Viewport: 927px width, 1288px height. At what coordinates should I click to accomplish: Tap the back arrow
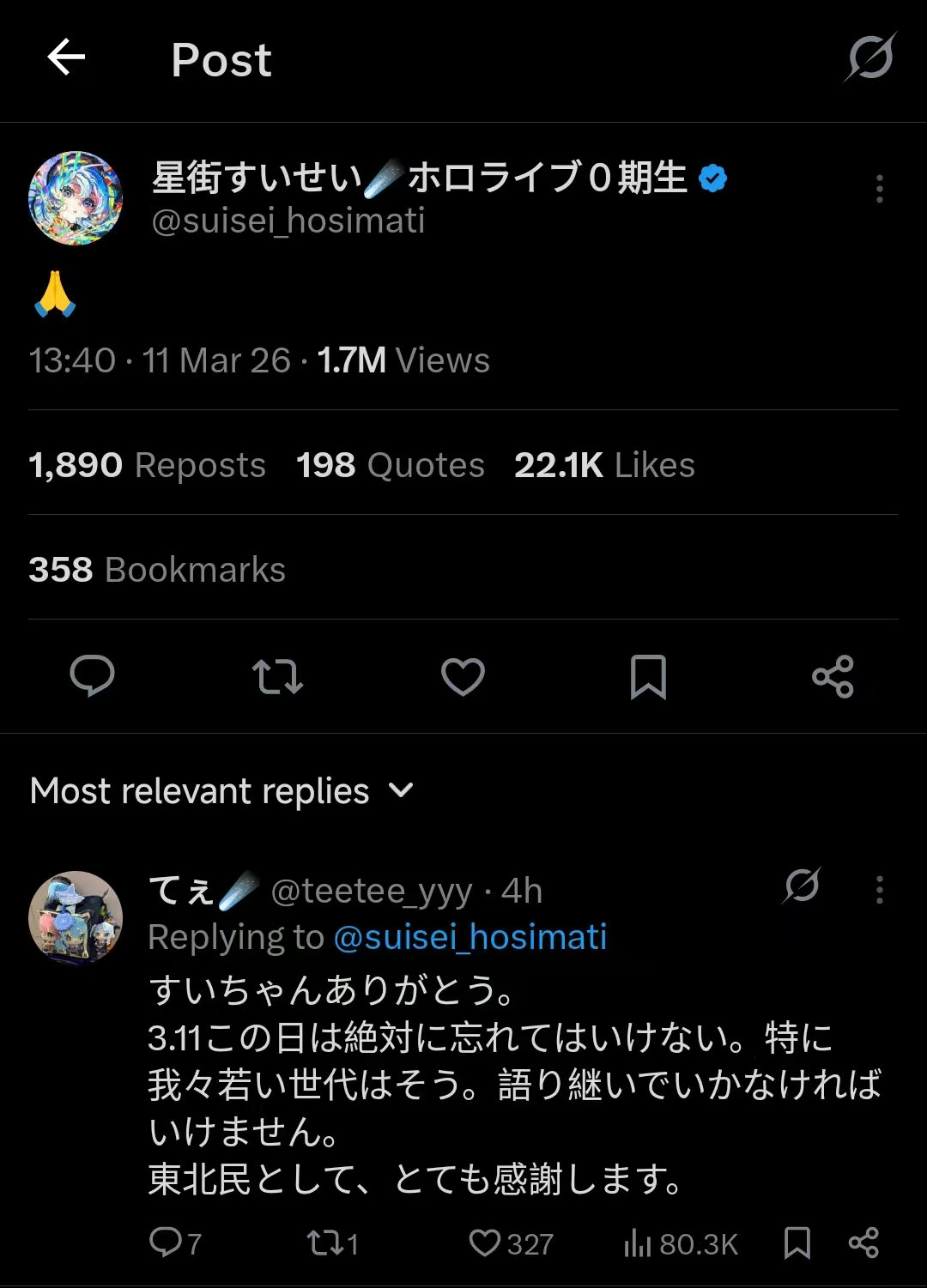tap(66, 58)
